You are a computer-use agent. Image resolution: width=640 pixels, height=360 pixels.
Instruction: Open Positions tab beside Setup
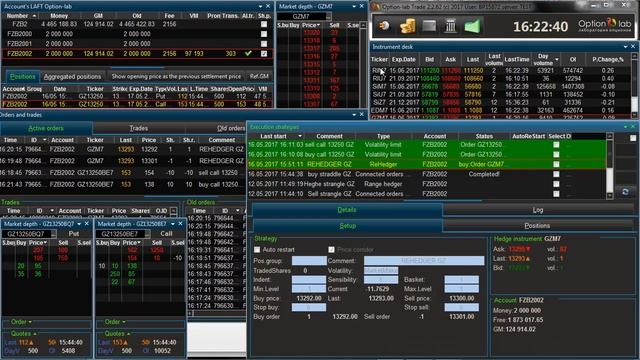pos(537,226)
